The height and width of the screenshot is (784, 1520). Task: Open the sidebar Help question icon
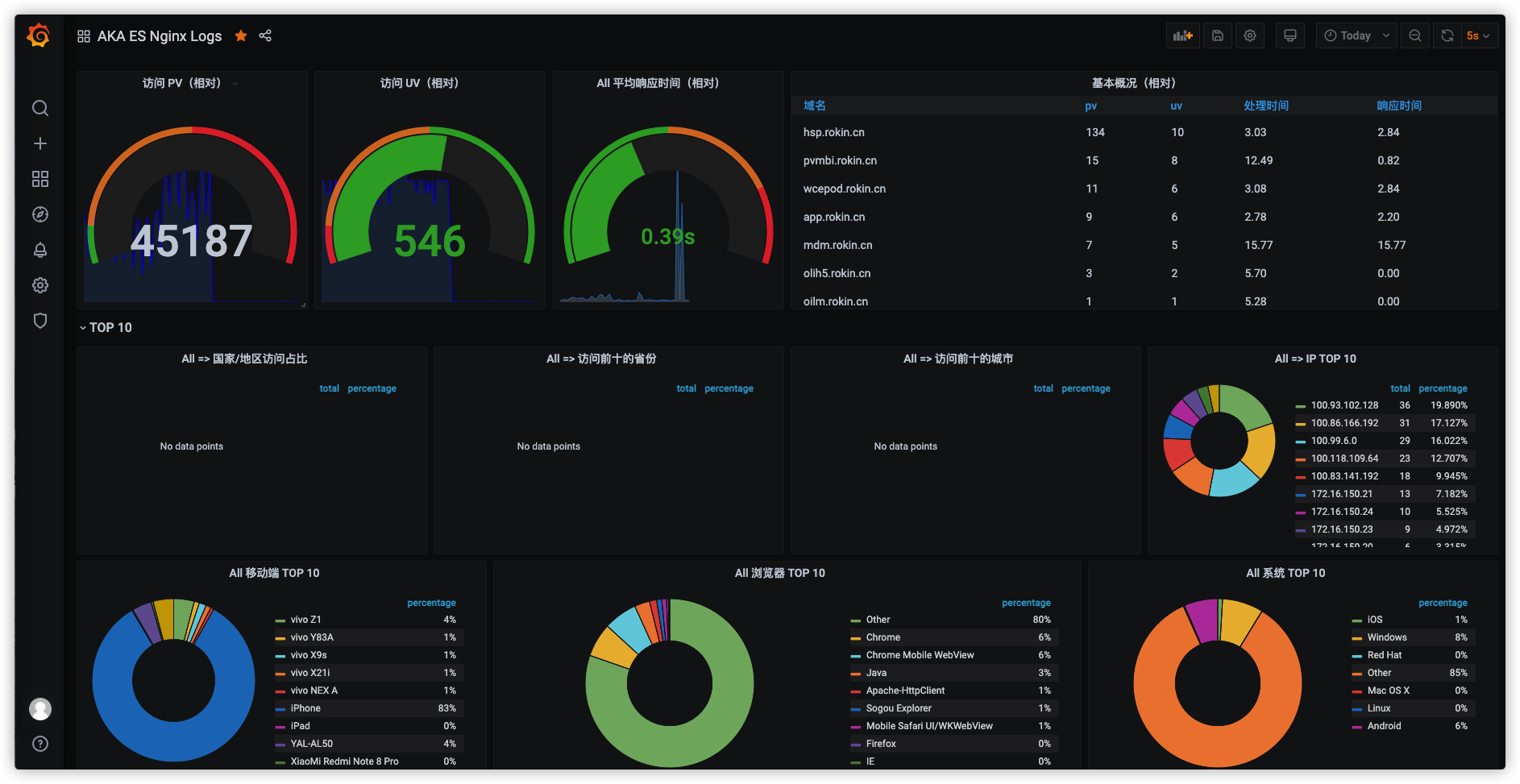click(40, 744)
